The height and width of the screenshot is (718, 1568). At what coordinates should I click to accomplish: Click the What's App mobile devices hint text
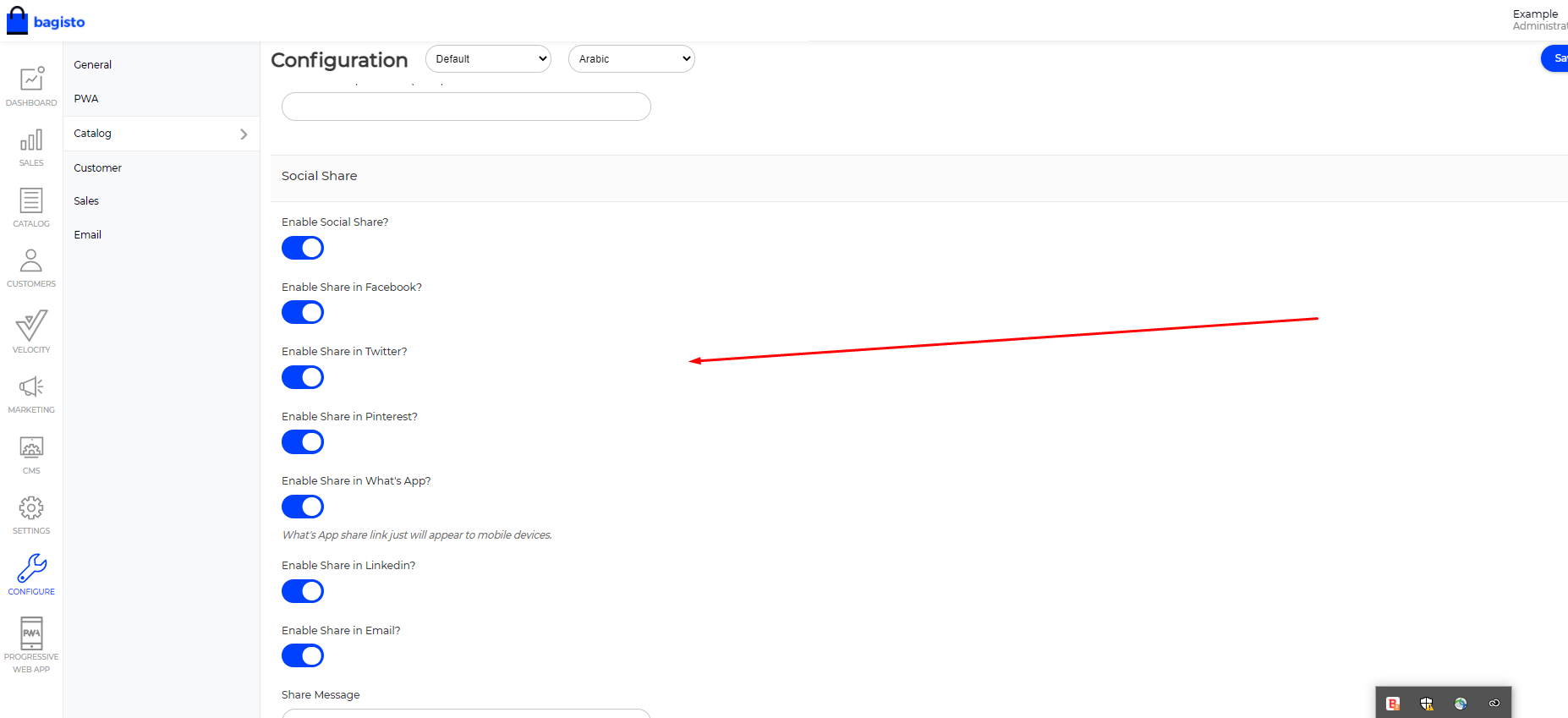[x=417, y=534]
